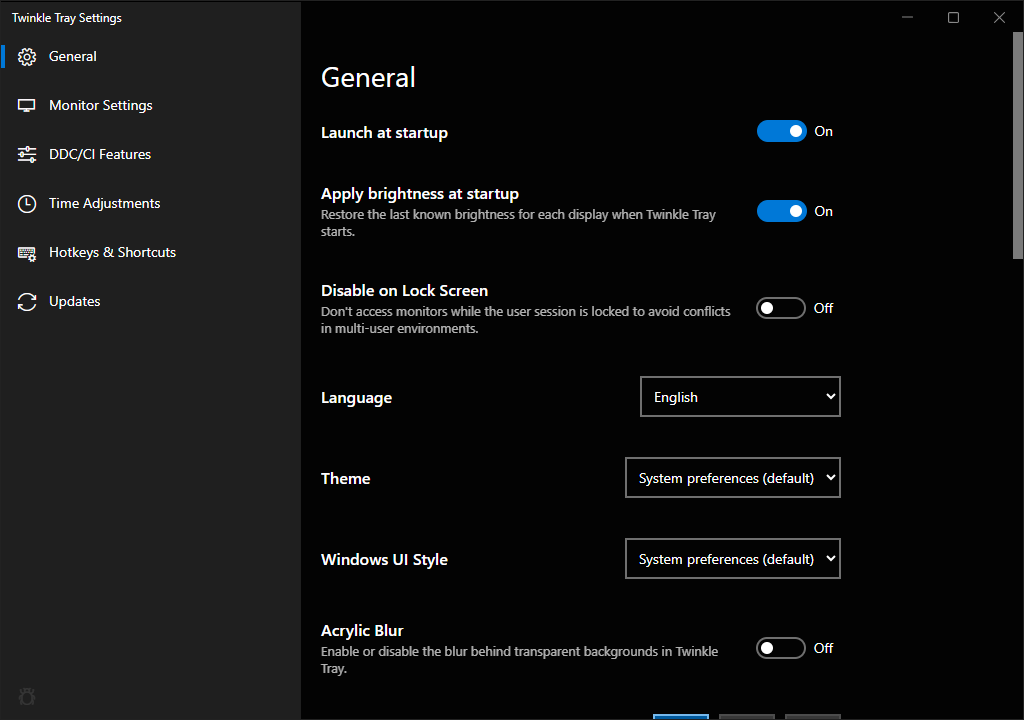Click the General gear icon in sidebar
1024x720 pixels.
[27, 57]
